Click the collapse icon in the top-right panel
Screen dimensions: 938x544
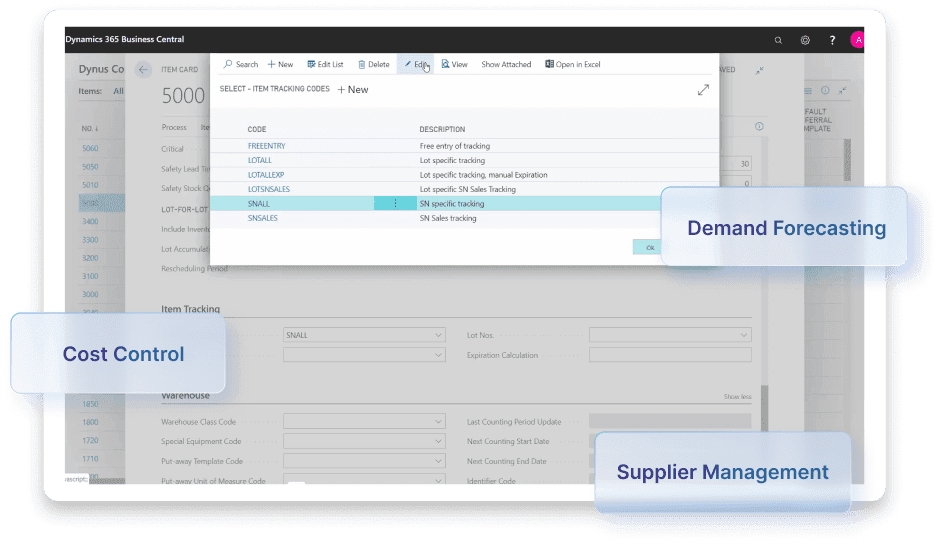point(842,91)
